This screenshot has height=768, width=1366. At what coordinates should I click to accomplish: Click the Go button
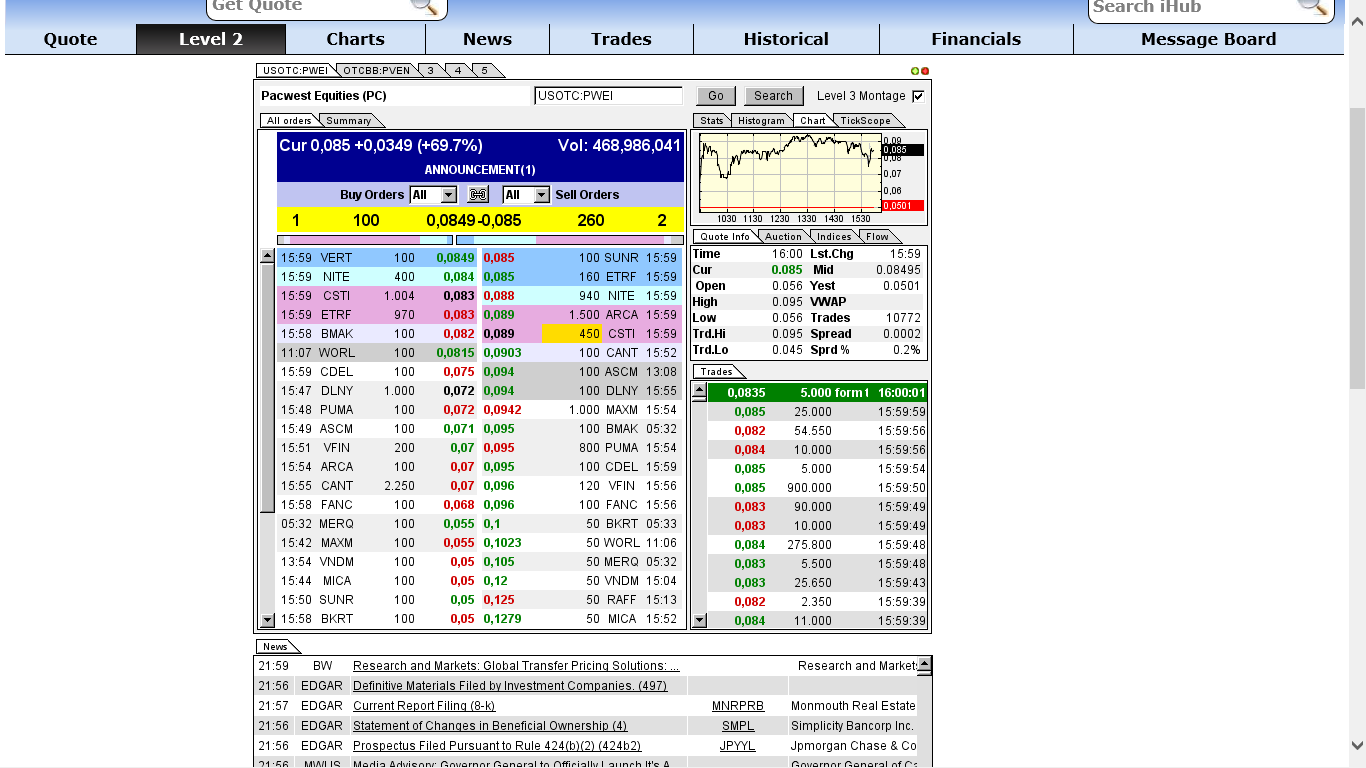[716, 96]
